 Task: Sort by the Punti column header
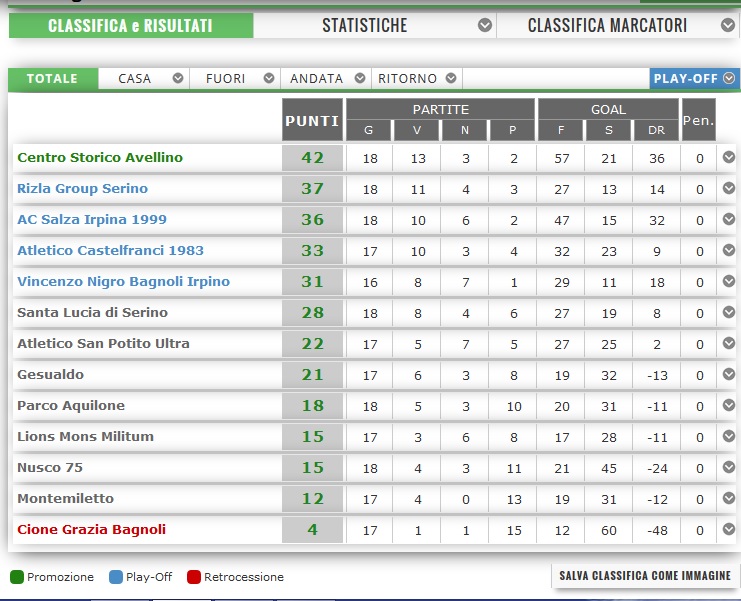tap(312, 122)
